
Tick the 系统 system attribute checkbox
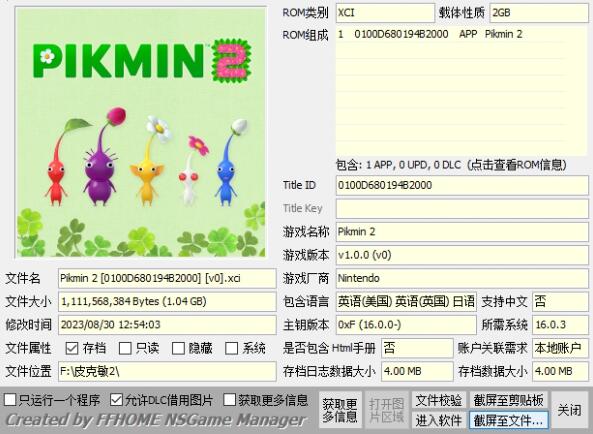click(231, 348)
